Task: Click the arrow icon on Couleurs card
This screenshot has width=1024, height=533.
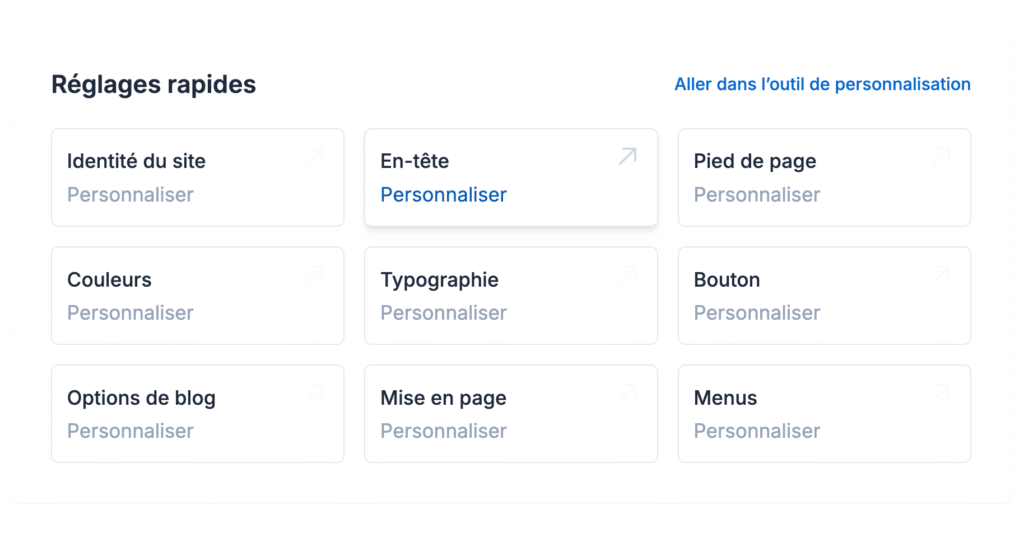Action: (315, 274)
